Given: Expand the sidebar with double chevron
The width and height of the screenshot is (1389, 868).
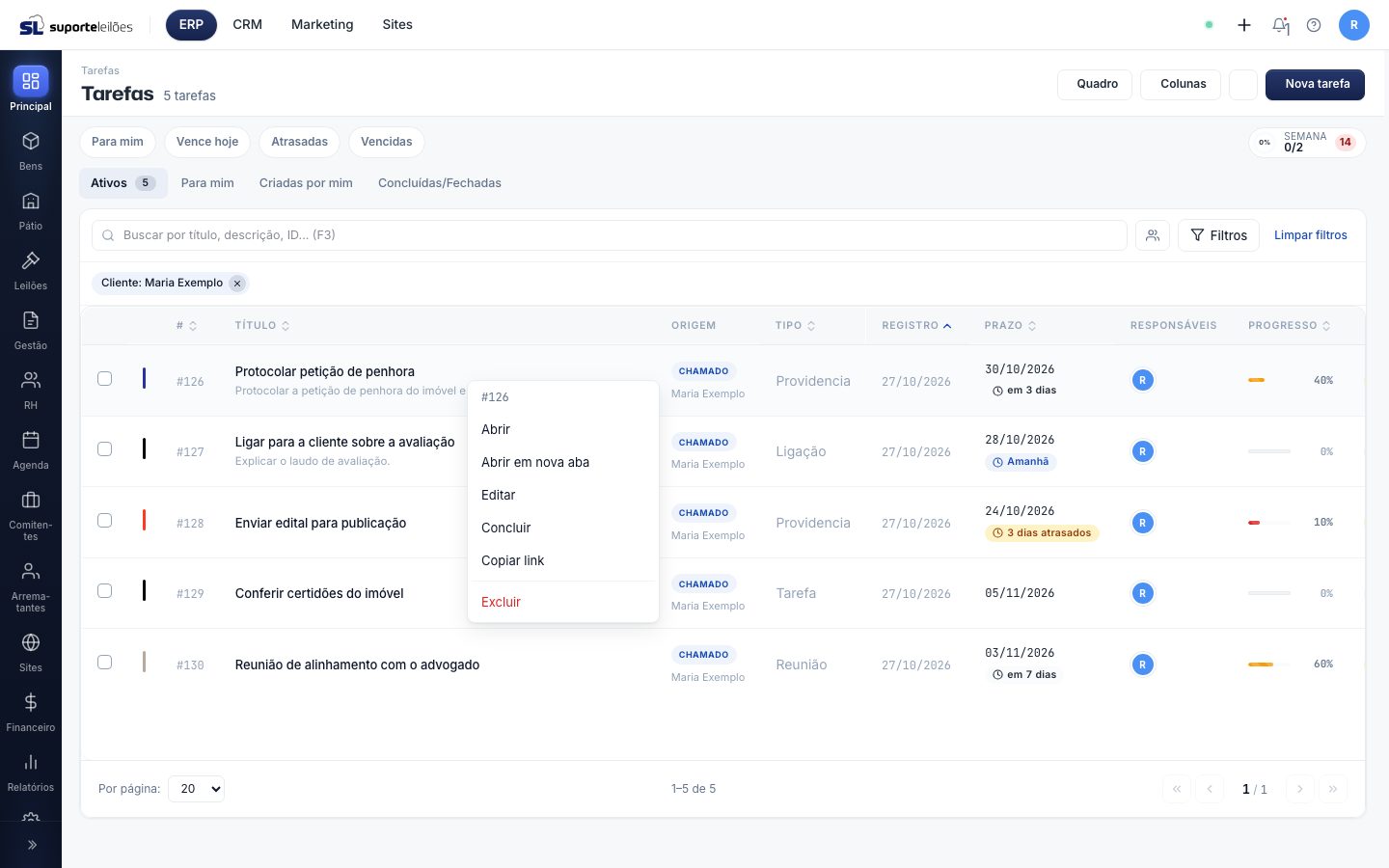Looking at the screenshot, I should [x=31, y=845].
